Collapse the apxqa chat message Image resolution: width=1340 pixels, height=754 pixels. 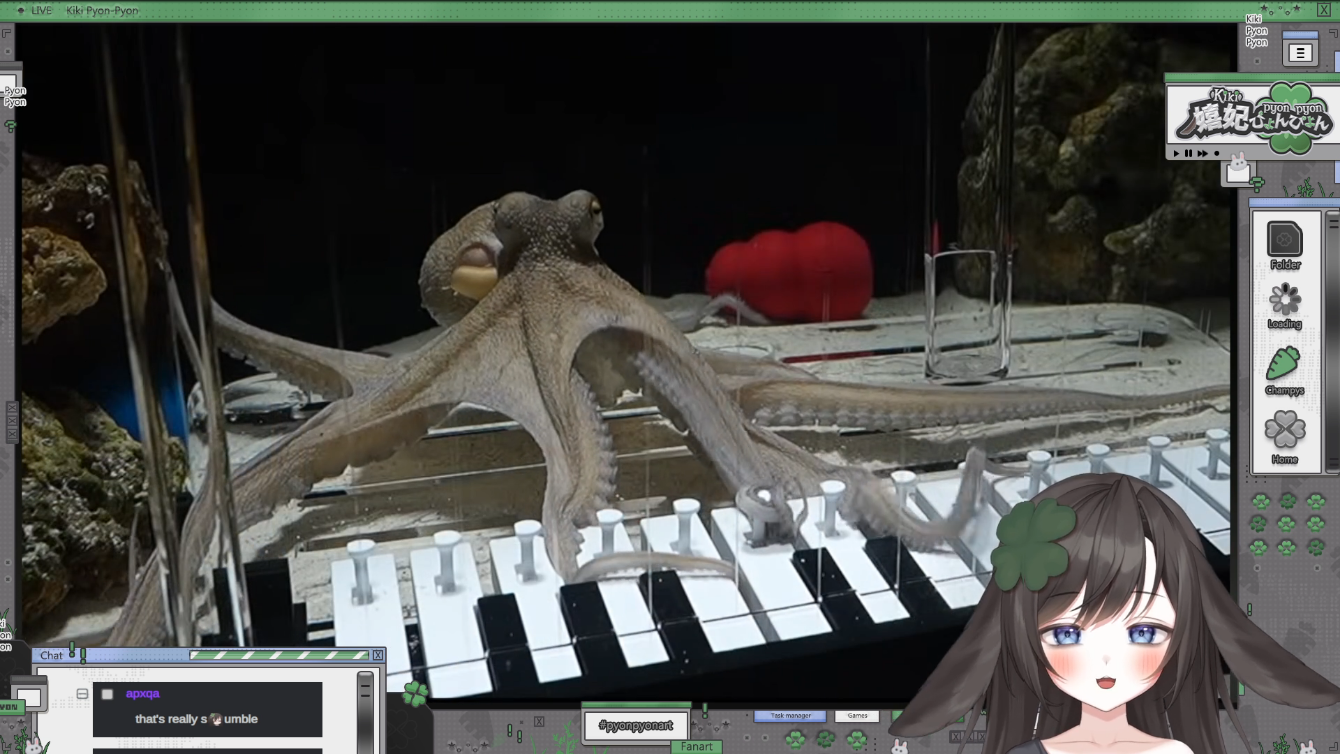(x=82, y=694)
